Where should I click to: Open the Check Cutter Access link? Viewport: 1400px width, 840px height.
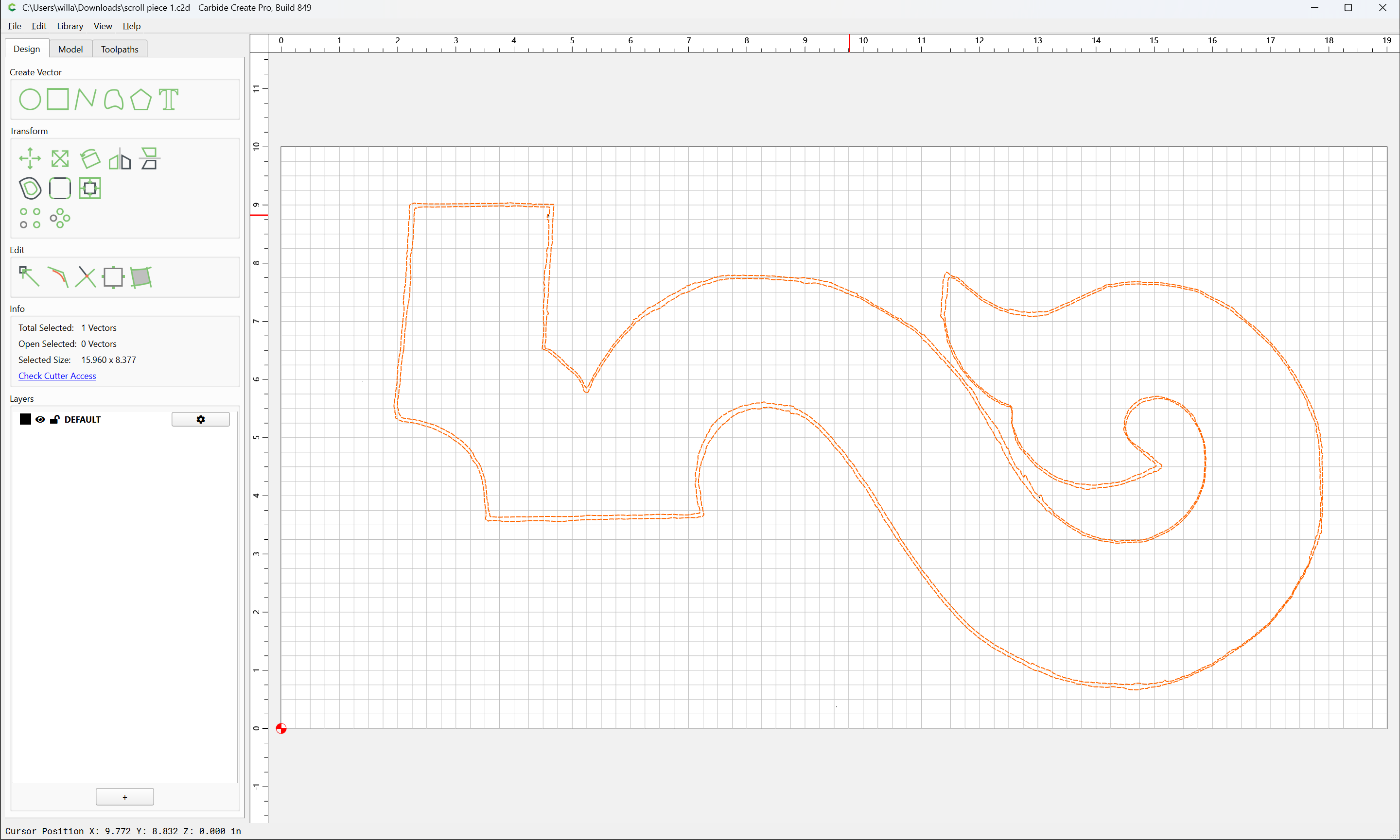(57, 376)
